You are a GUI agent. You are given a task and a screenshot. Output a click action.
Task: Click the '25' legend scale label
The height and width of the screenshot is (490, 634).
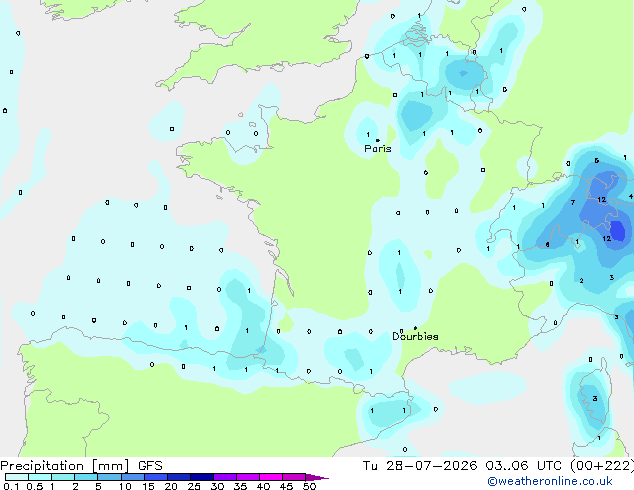coord(194,486)
